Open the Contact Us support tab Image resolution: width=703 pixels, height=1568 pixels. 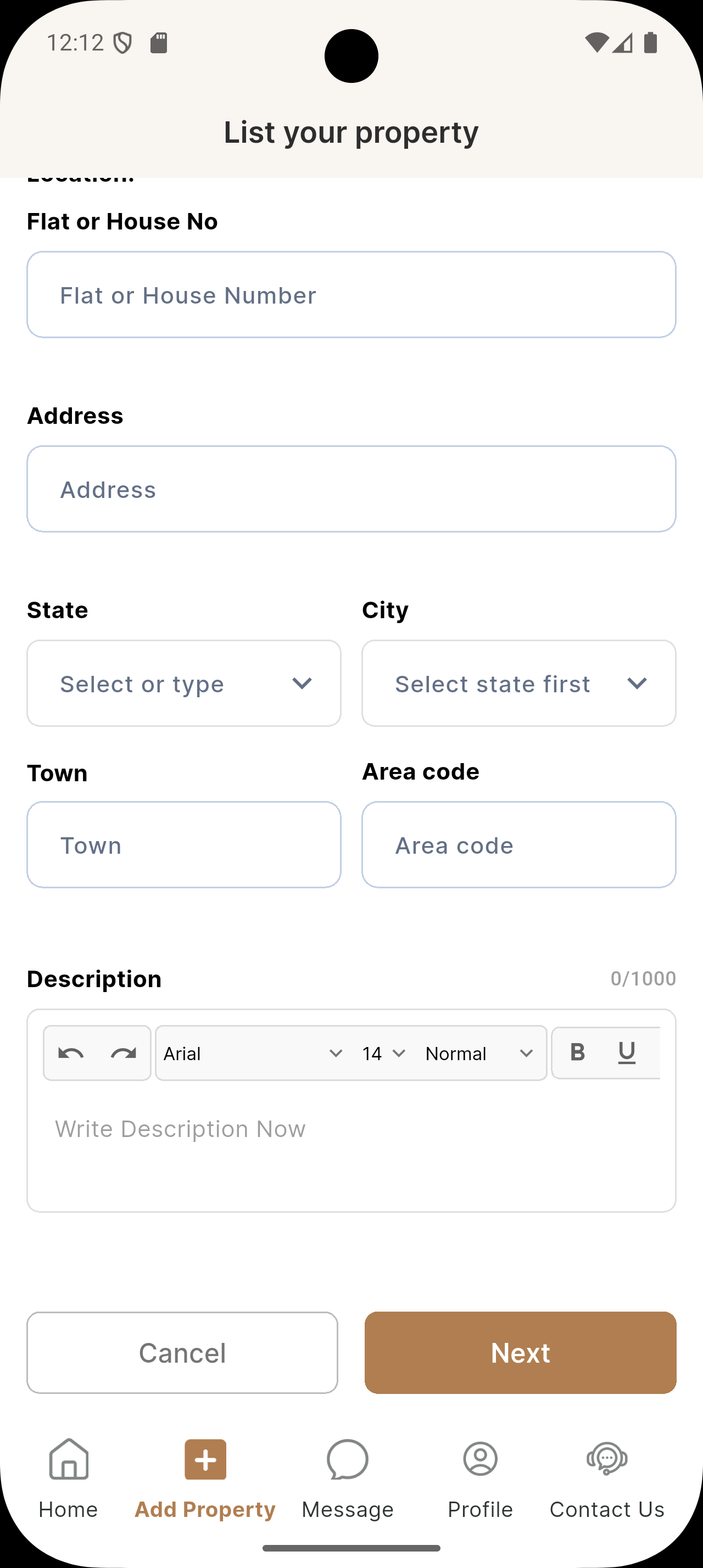point(607,1474)
